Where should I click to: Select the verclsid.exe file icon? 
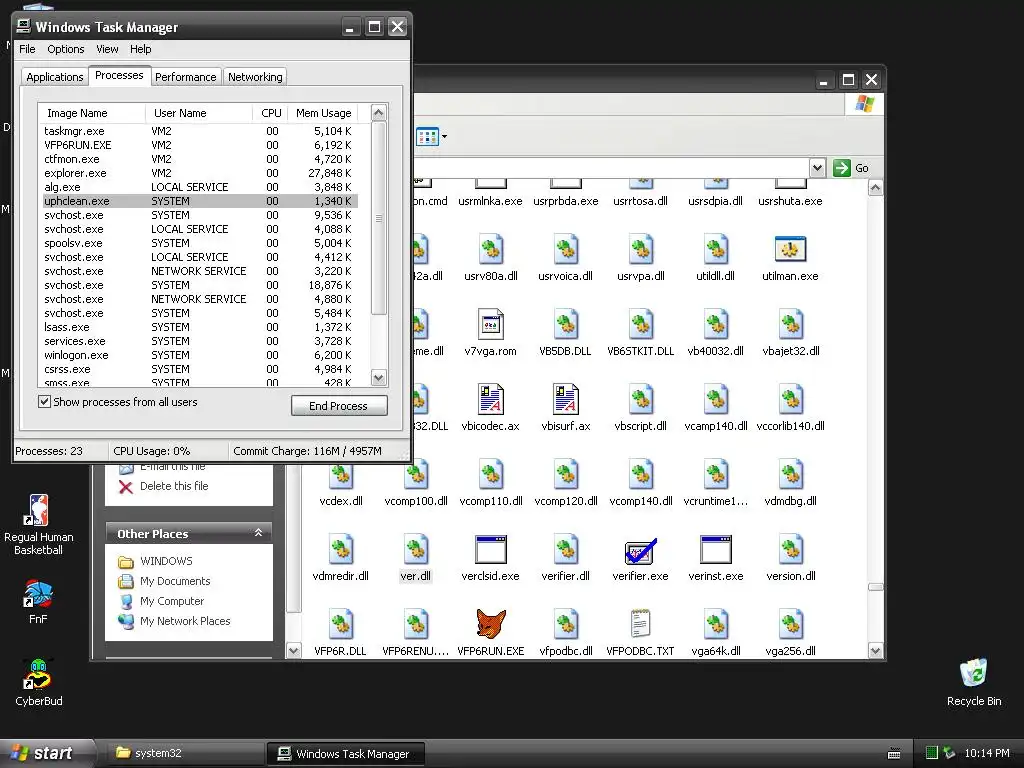[490, 550]
